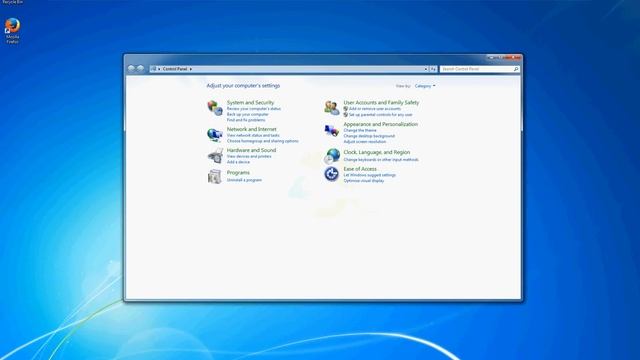
Task: Open the Ease of Access icon
Action: (x=331, y=174)
